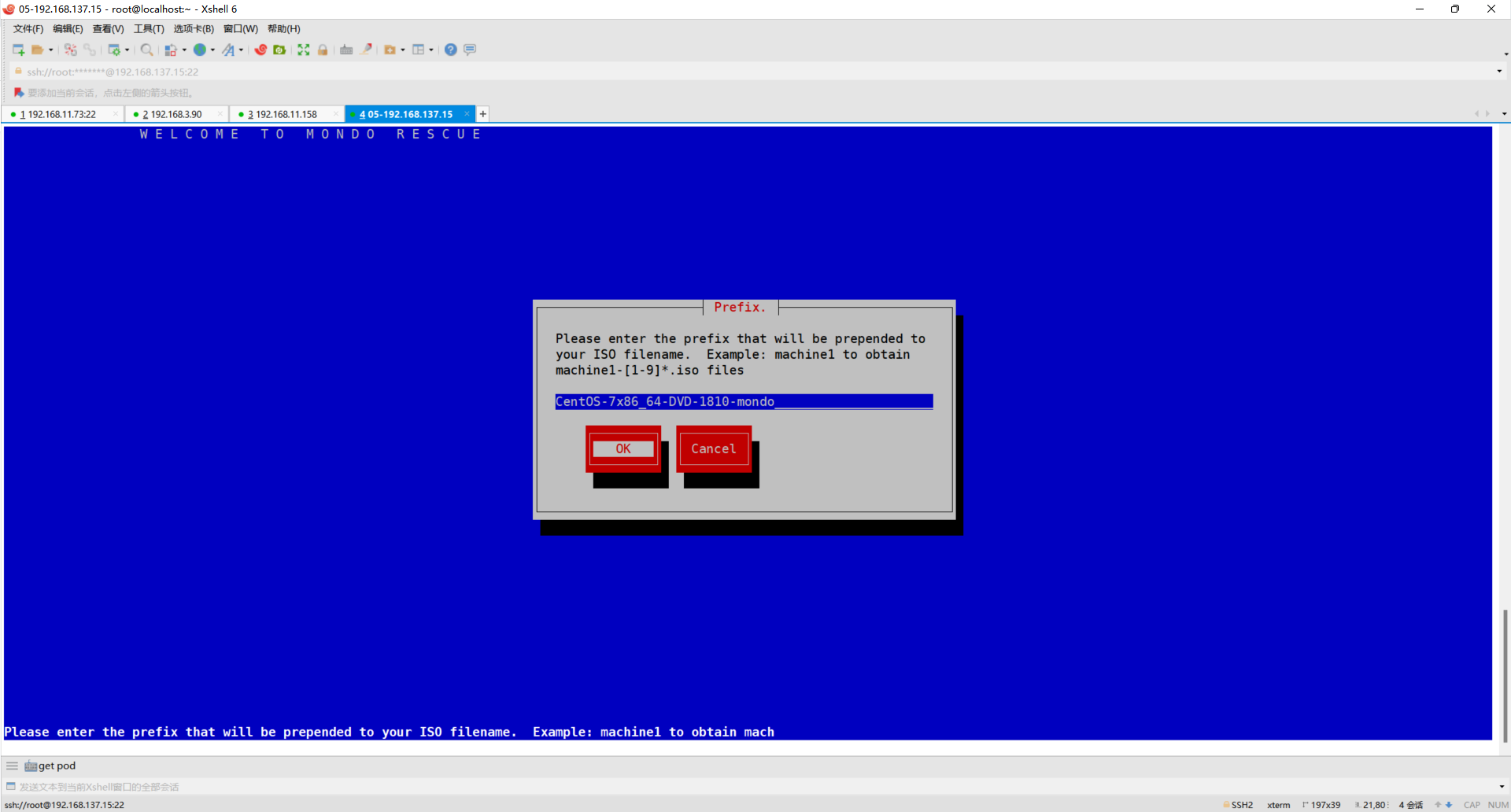The image size is (1511, 812).
Task: Expand the globe encoding dropdown arrow
Action: pos(212,50)
